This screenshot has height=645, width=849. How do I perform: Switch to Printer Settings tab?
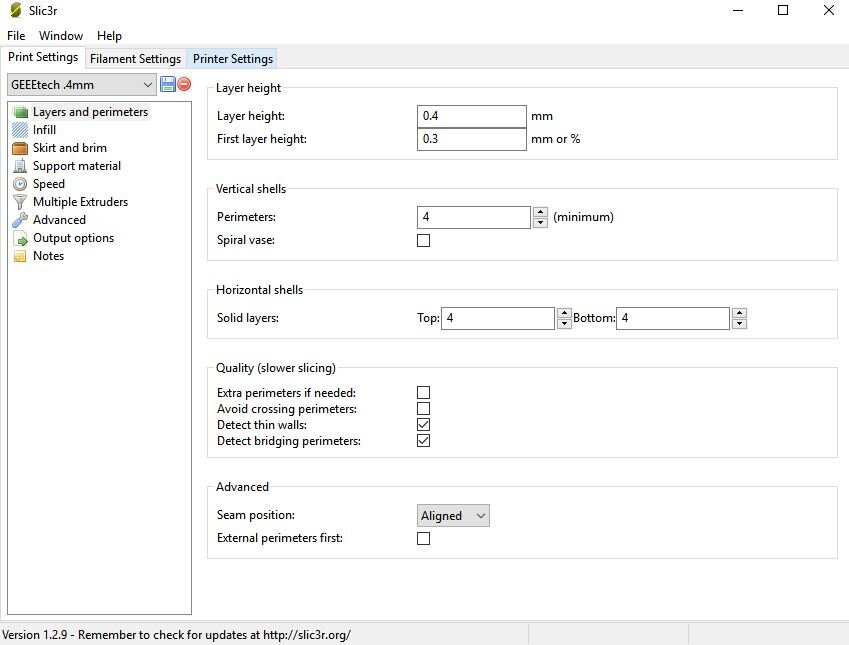coord(233,58)
